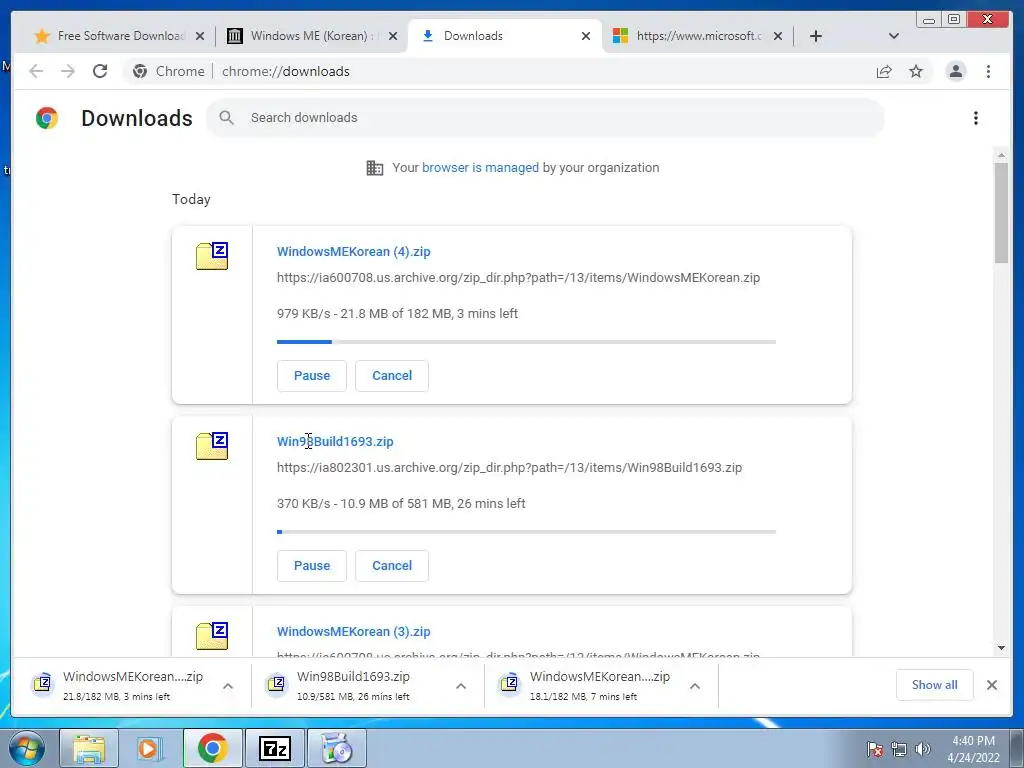
Task: Click the search magnifier icon in Search downloads
Action: coord(227,118)
